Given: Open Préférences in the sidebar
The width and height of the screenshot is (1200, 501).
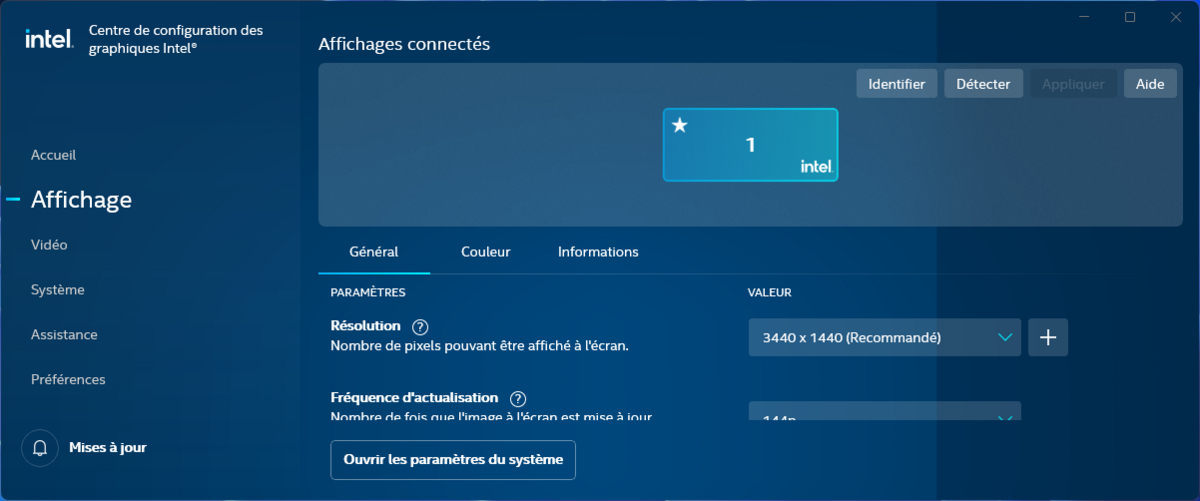Looking at the screenshot, I should coord(68,380).
